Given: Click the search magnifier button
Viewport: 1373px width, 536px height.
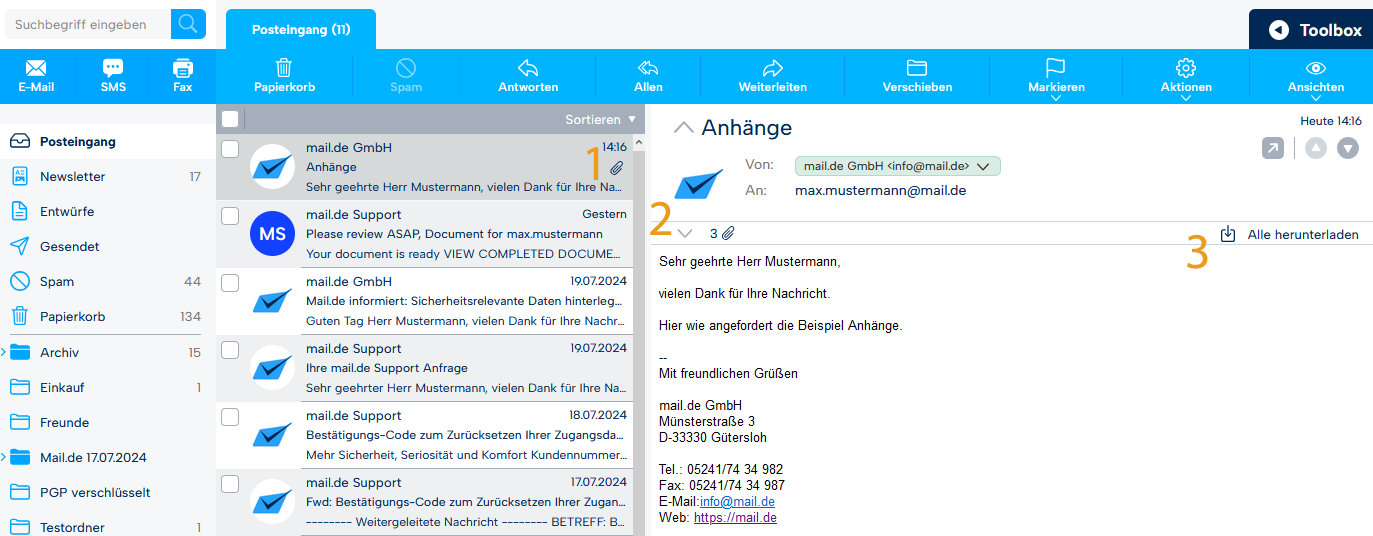Looking at the screenshot, I should coord(188,24).
